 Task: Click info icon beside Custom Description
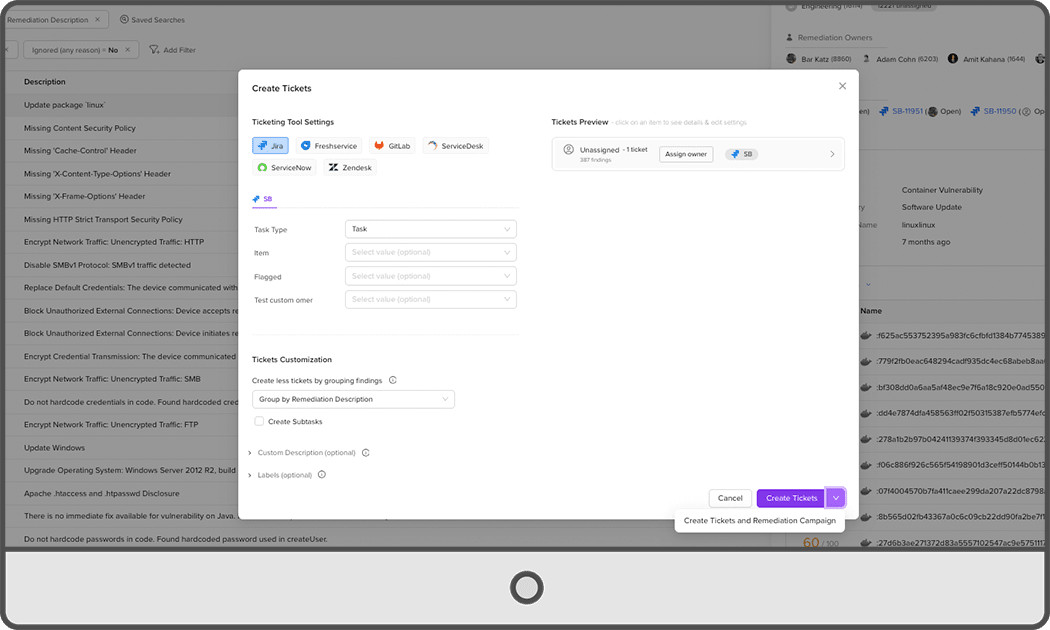[366, 453]
